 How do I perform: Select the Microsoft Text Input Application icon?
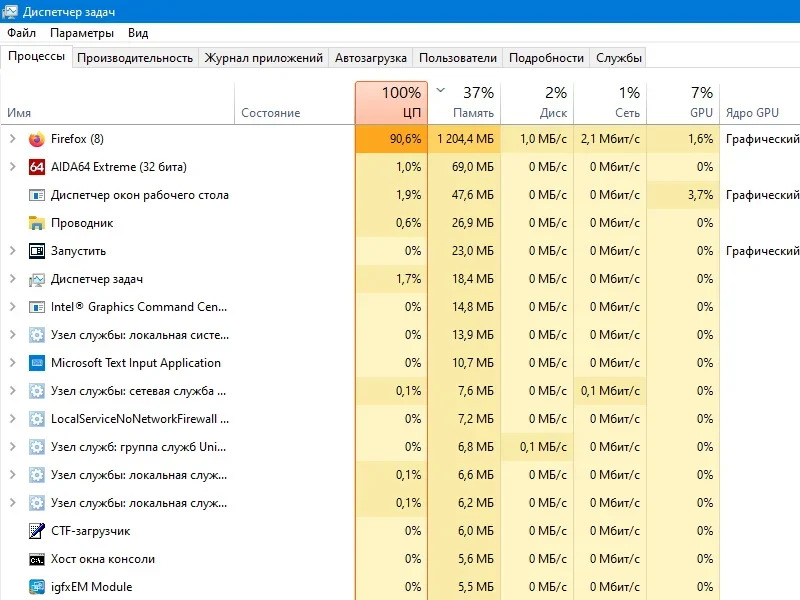(37, 363)
